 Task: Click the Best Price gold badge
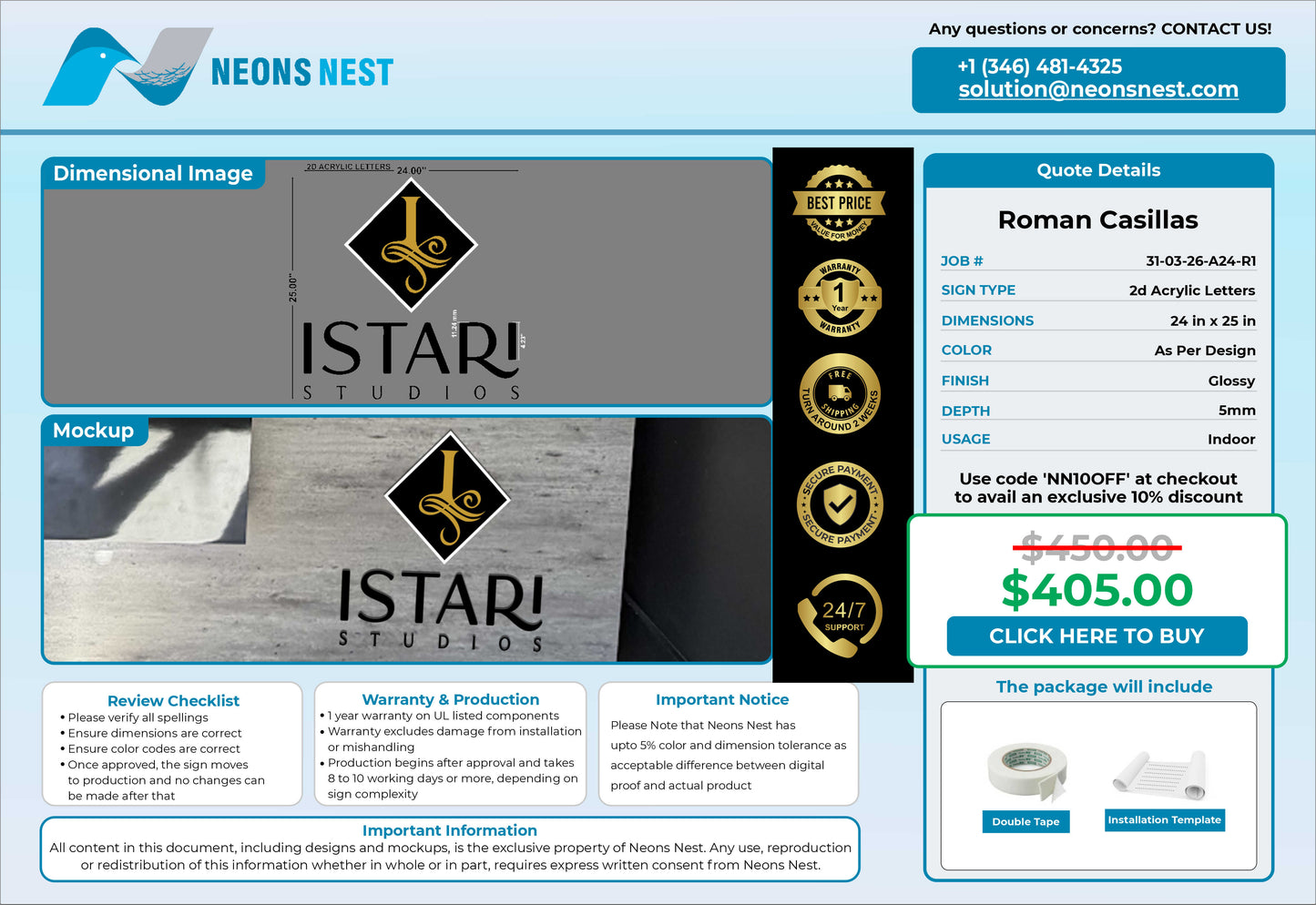point(840,203)
